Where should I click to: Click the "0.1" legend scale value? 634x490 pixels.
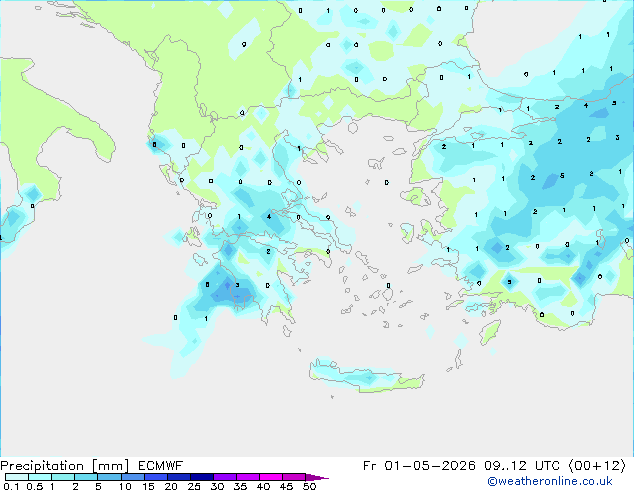point(11,486)
